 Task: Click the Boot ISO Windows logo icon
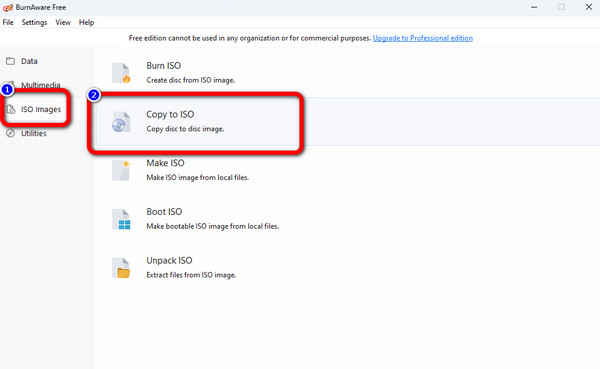point(121,219)
